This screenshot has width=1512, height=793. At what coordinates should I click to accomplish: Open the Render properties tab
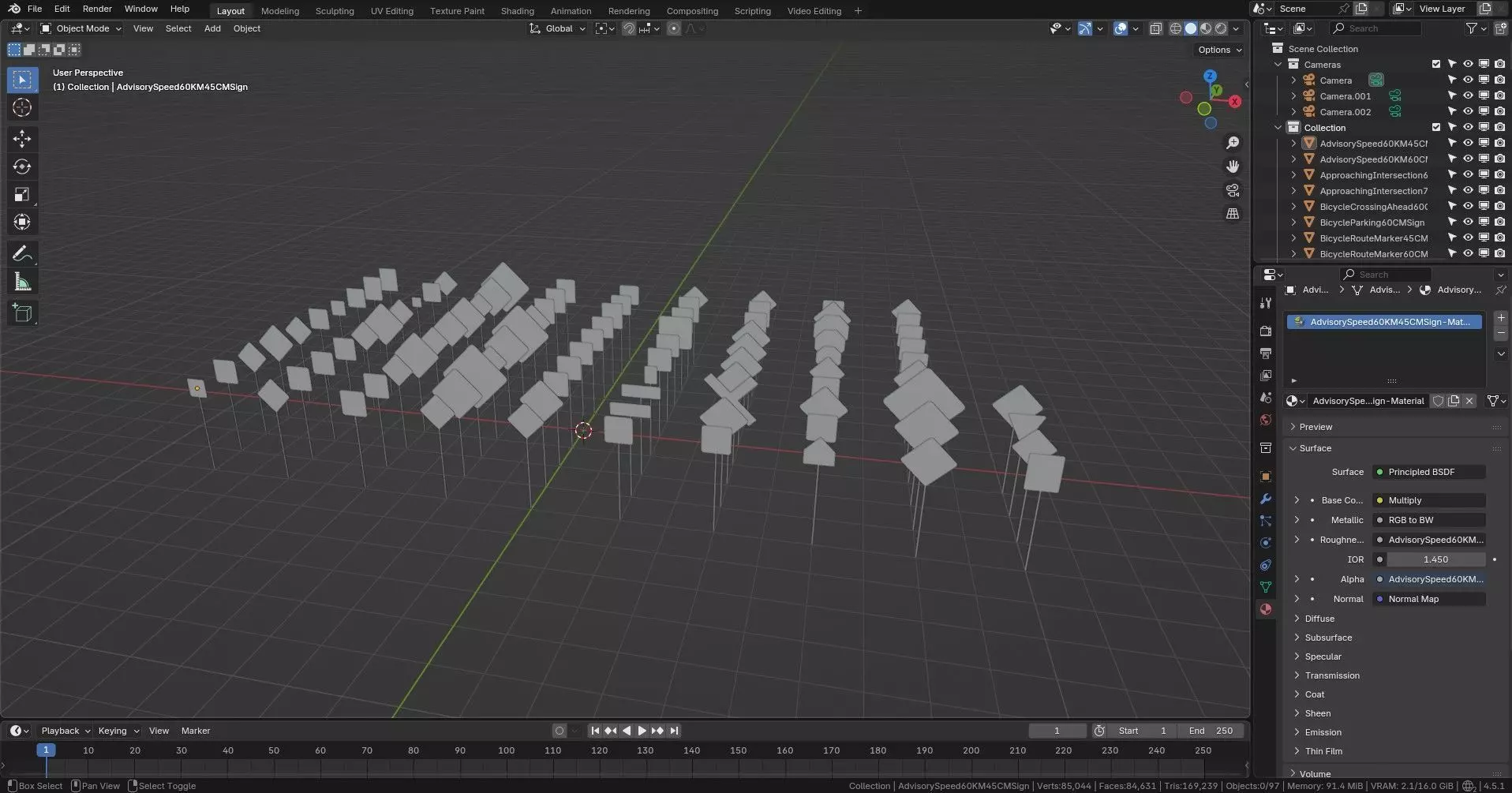click(x=1266, y=331)
